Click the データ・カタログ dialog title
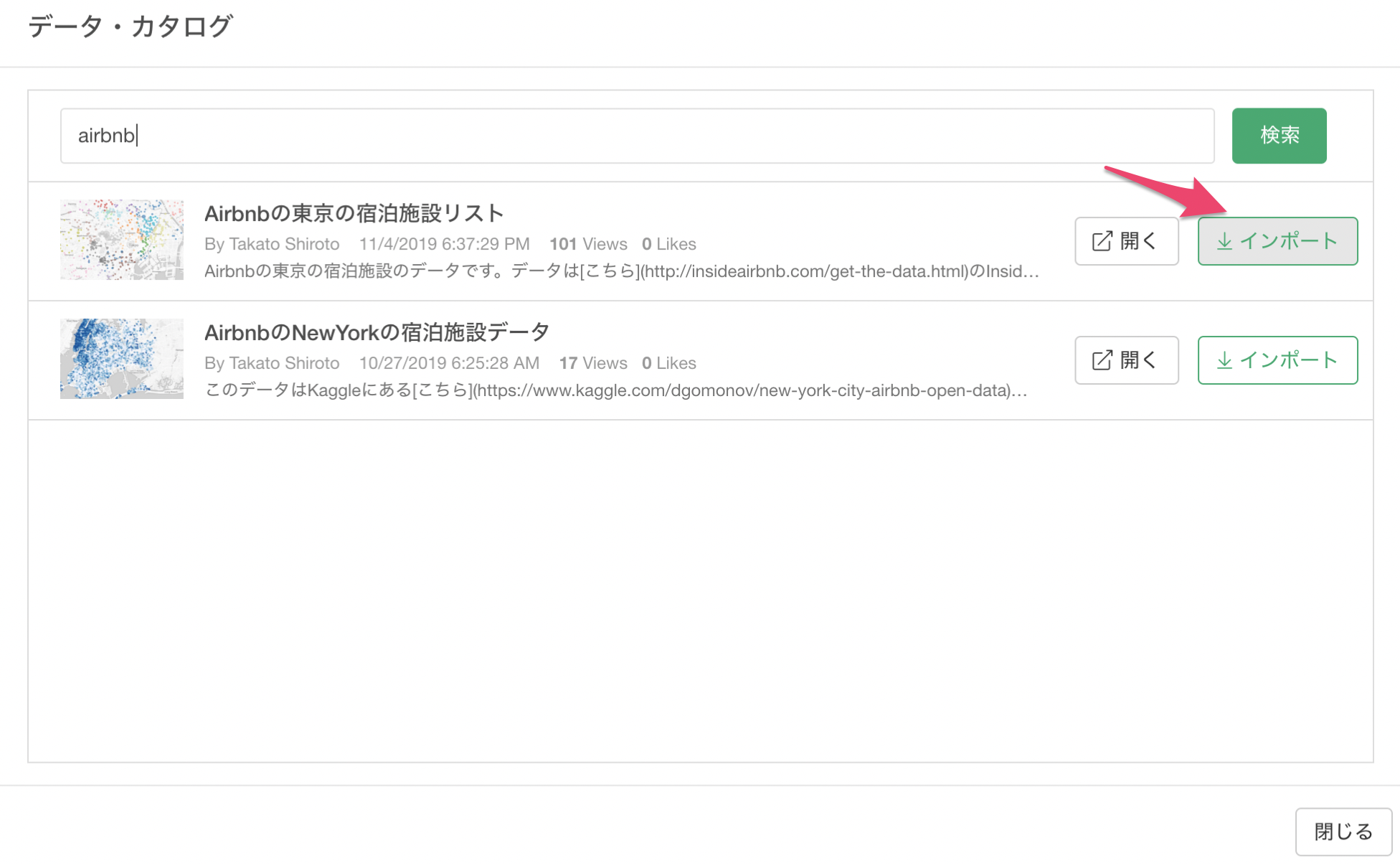Viewport: 1400px width, 864px height. pos(130,27)
